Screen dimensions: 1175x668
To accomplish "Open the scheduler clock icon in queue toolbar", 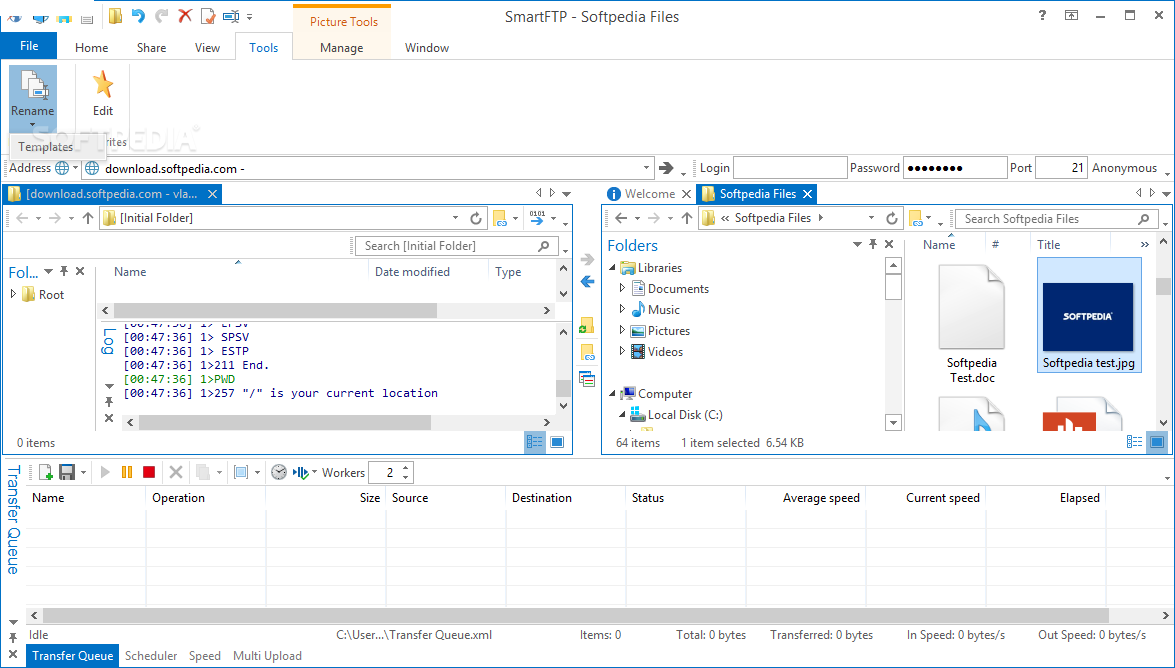I will (x=279, y=472).
